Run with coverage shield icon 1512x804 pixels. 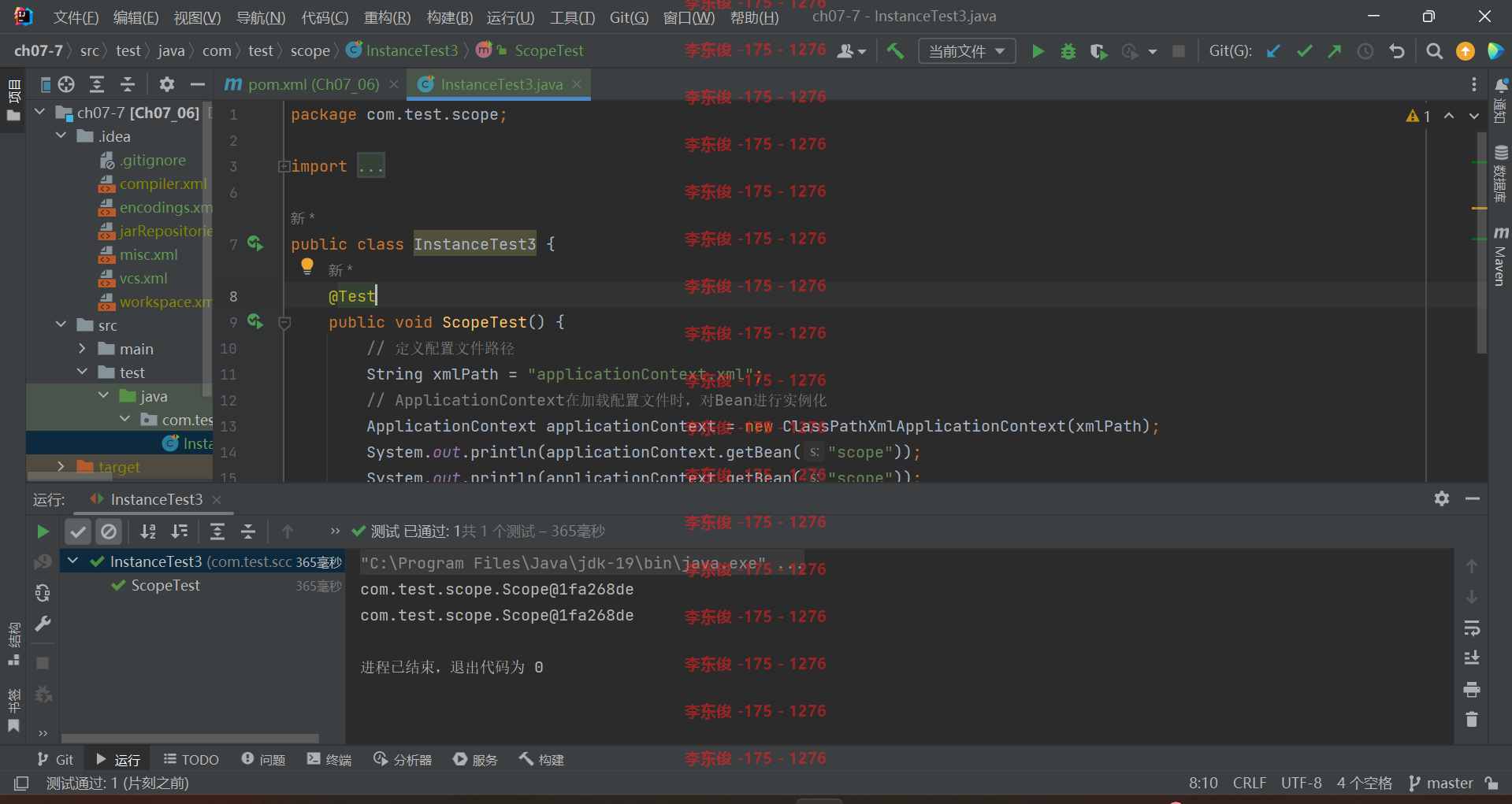[1098, 51]
